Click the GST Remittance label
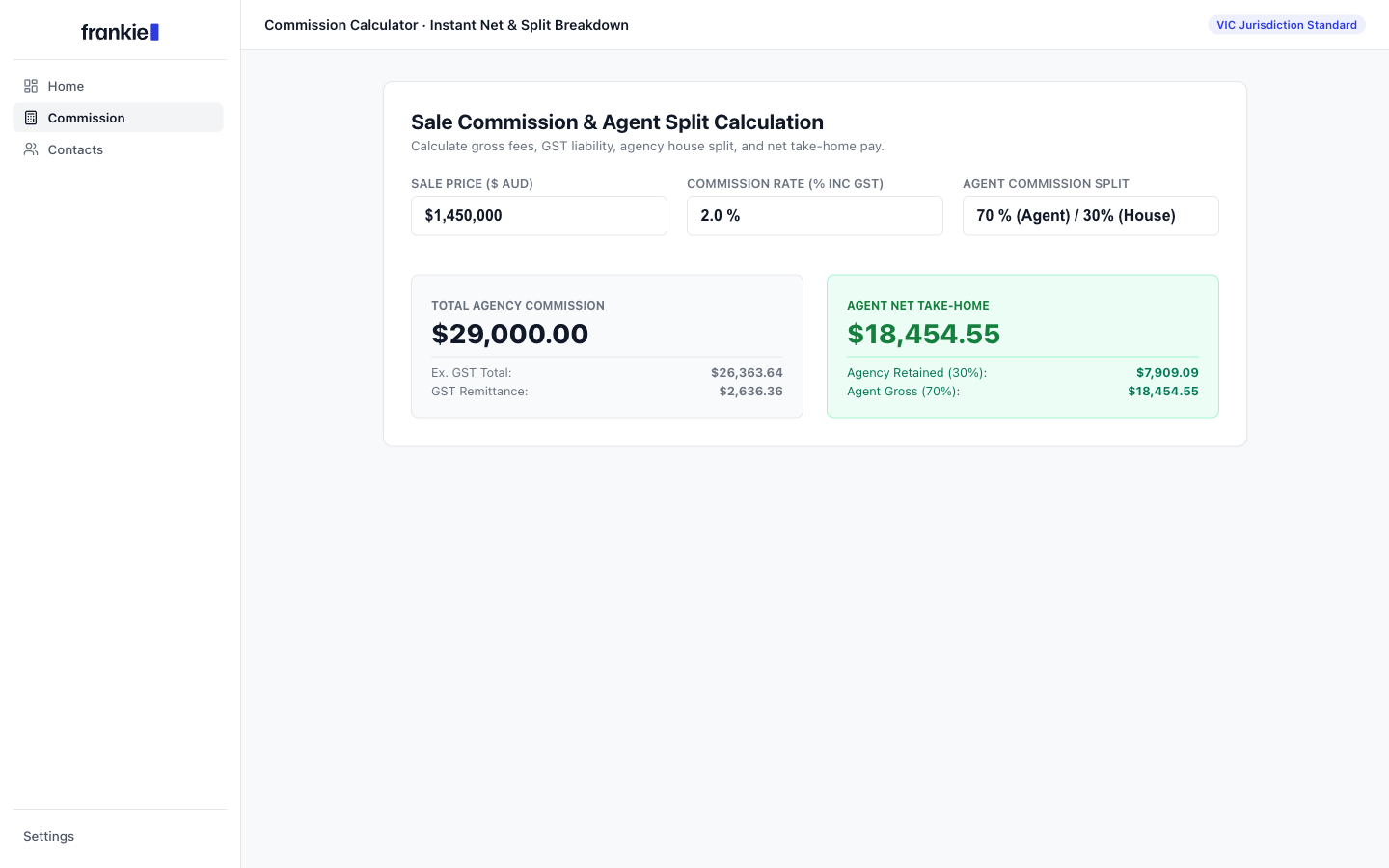 479,392
